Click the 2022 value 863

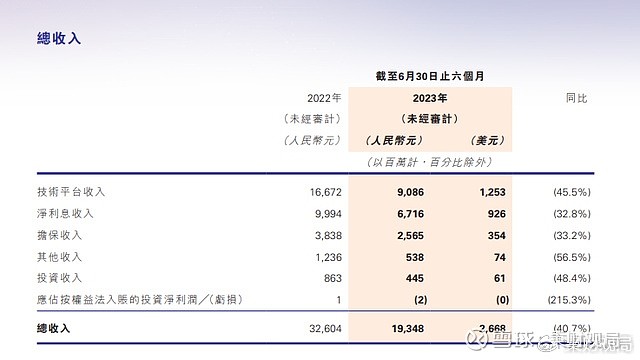(333, 278)
